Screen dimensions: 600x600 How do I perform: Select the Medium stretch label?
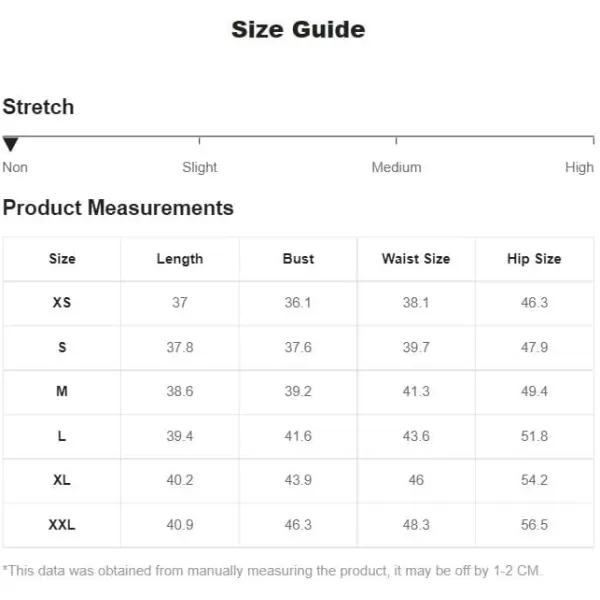(396, 167)
